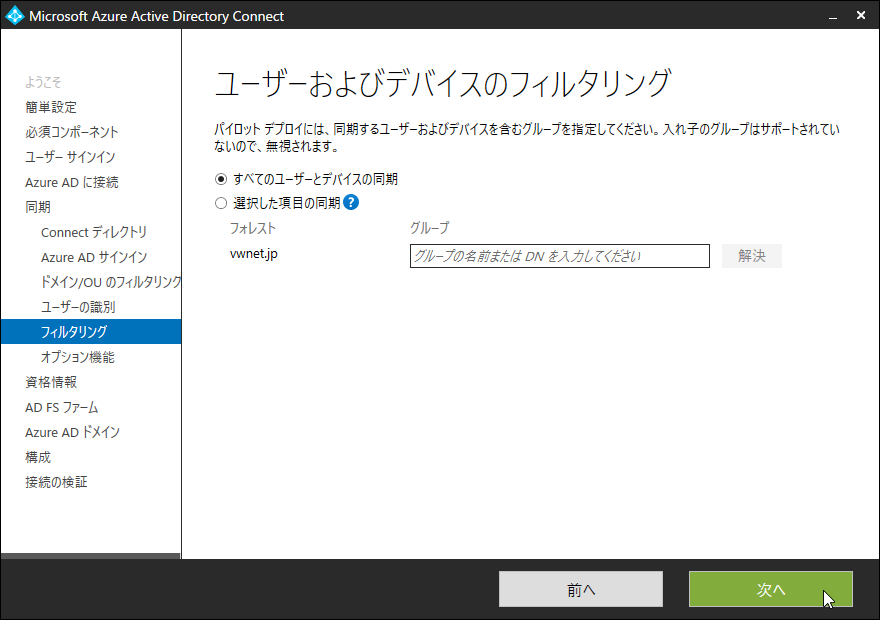Open オプション機能 sub-step
This screenshot has height=620, width=880.
tap(77, 357)
